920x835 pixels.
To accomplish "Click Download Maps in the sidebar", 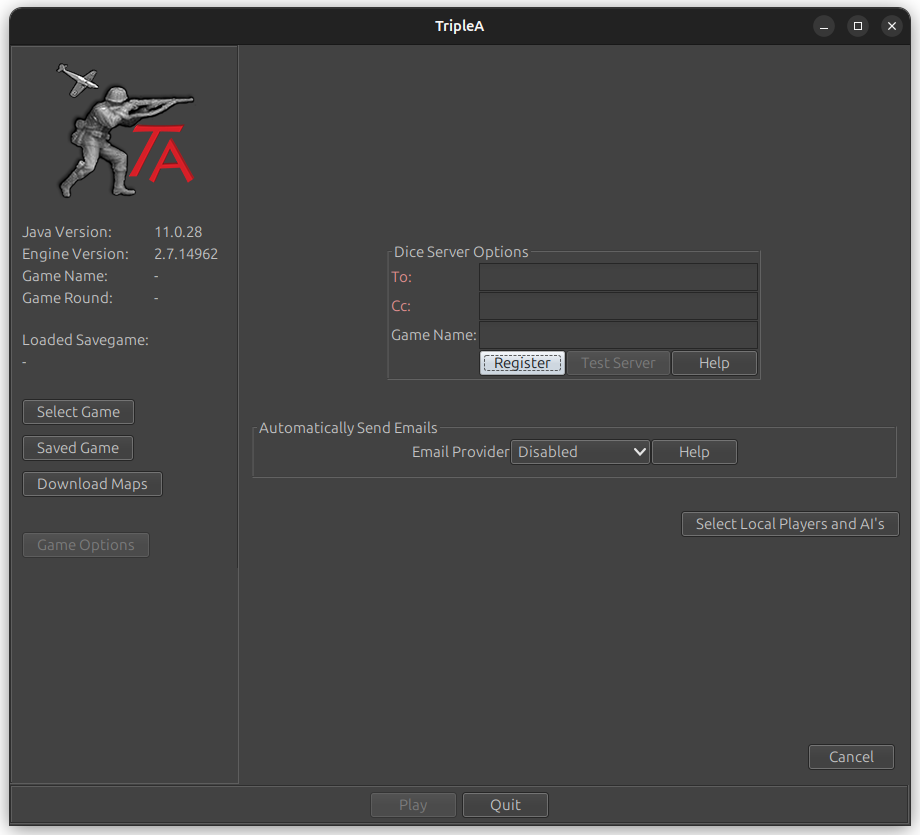I will click(92, 483).
